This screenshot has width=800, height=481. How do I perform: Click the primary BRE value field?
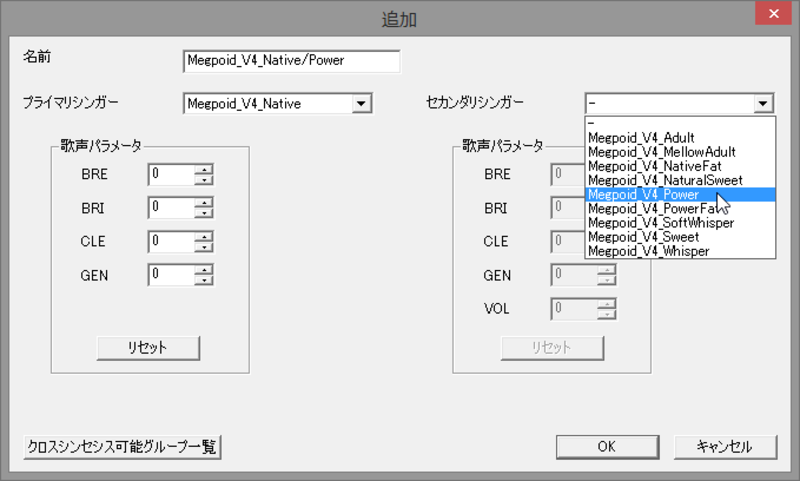click(x=171, y=174)
